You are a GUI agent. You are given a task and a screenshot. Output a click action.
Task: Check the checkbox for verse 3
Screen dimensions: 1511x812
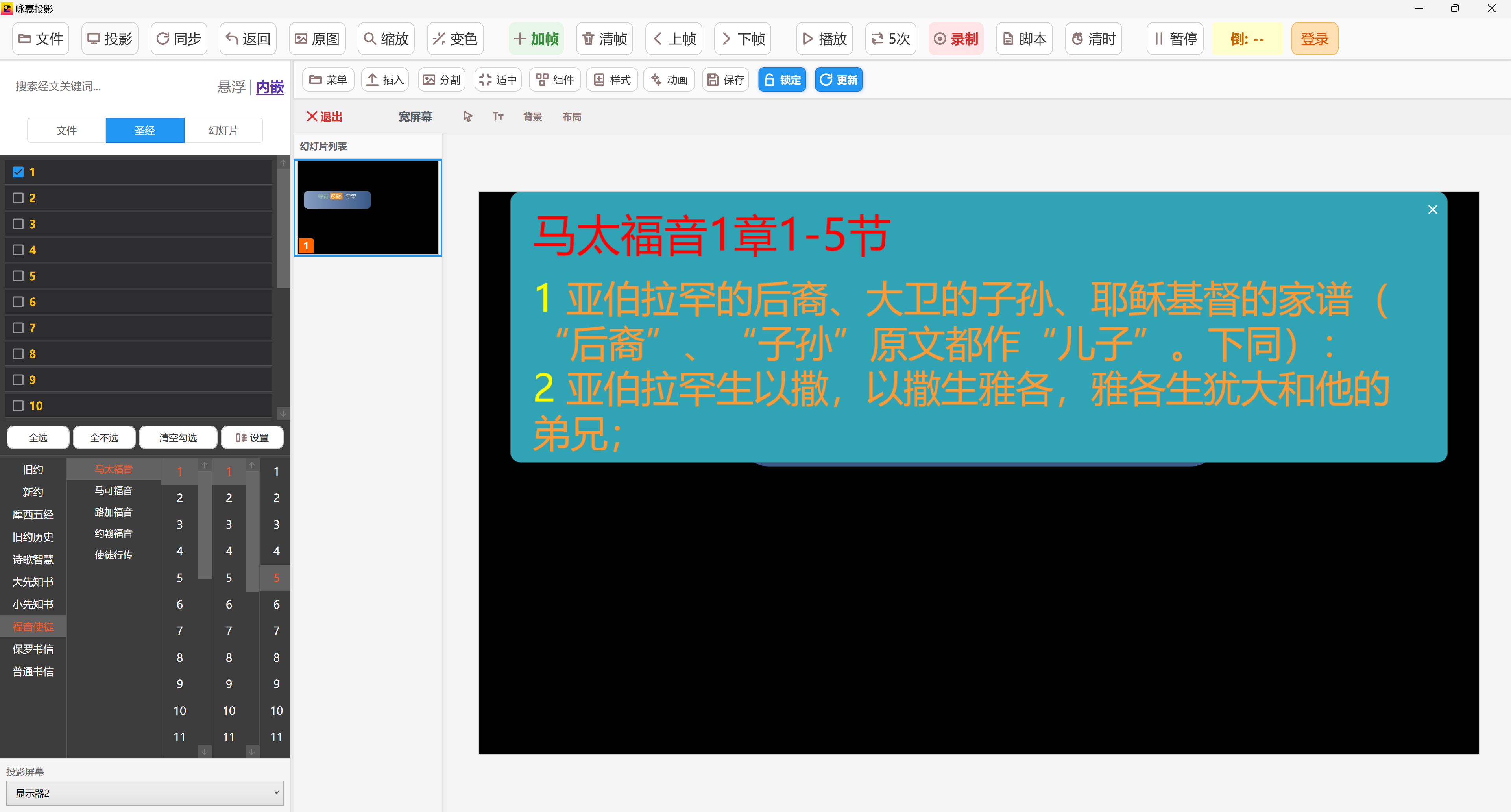[18, 223]
